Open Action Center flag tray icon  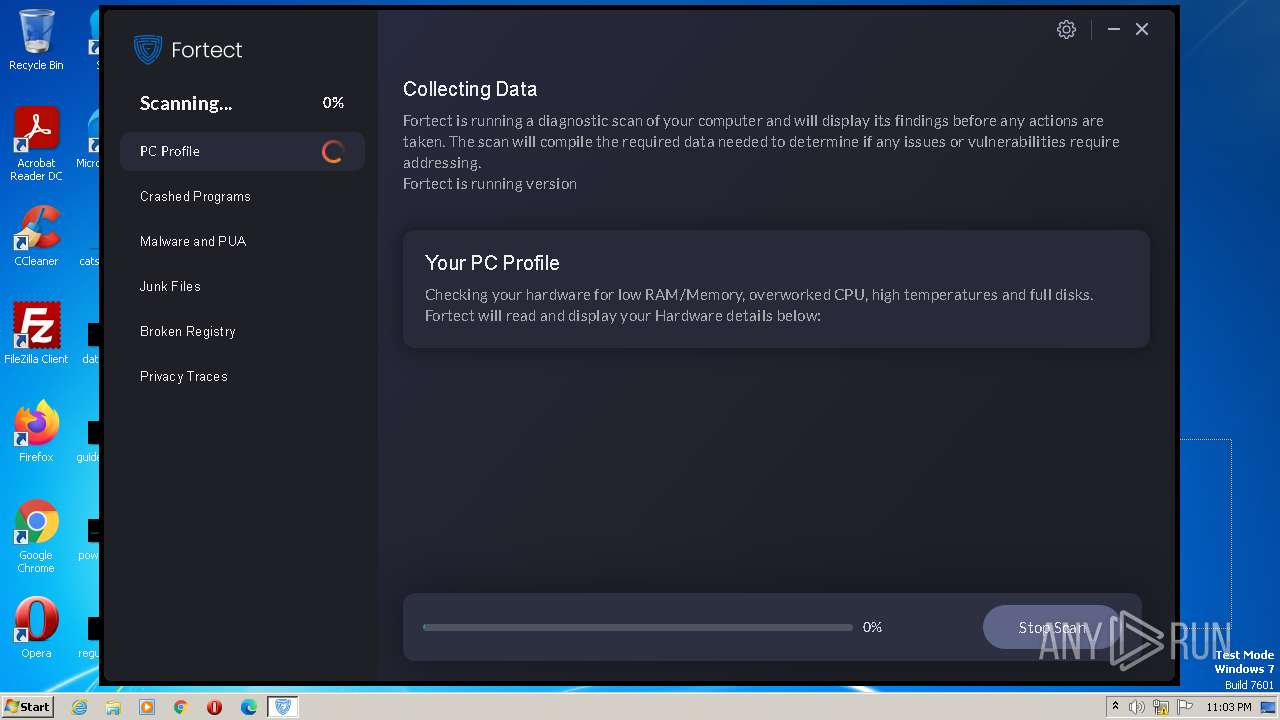(1185, 707)
